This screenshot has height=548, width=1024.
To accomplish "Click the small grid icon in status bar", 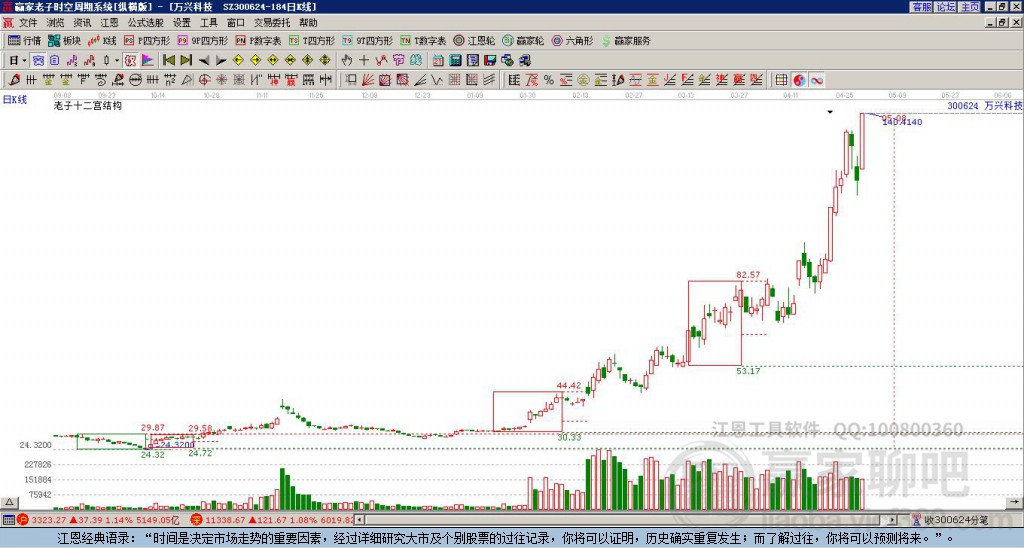I will click(8, 520).
